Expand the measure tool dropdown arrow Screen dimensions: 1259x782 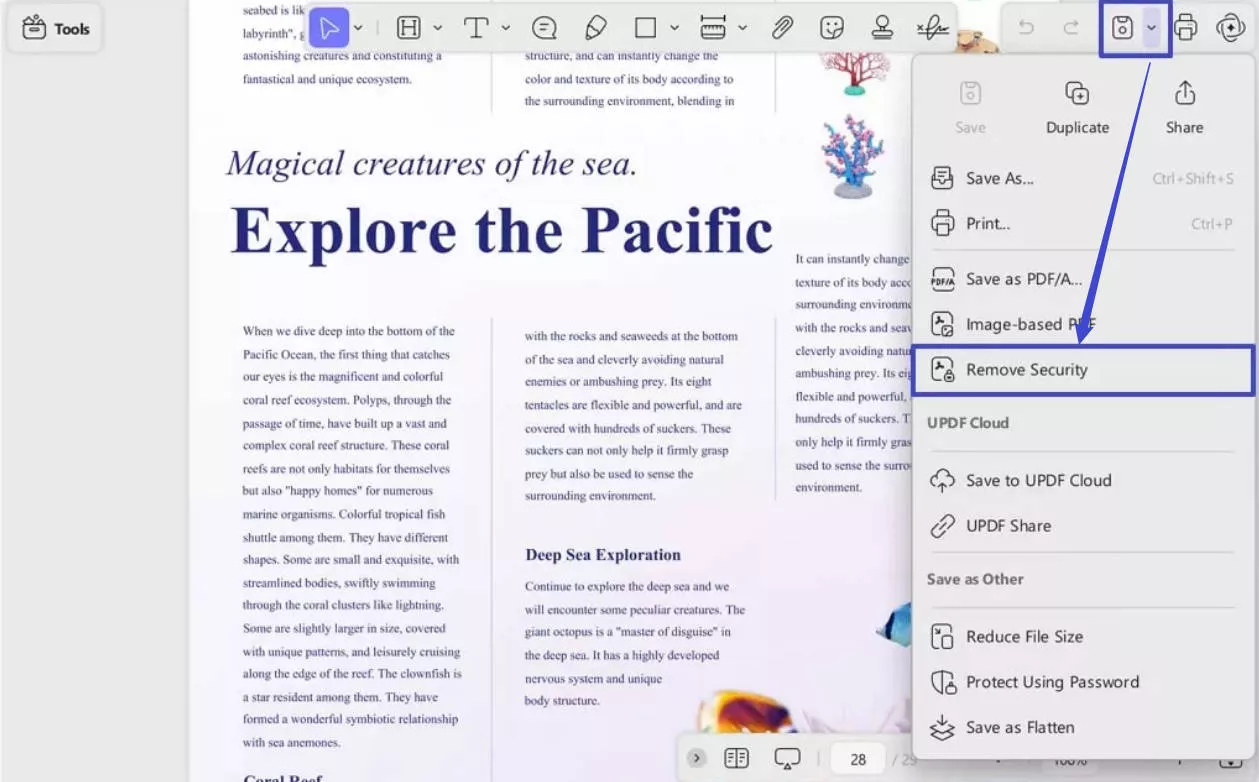(x=742, y=28)
